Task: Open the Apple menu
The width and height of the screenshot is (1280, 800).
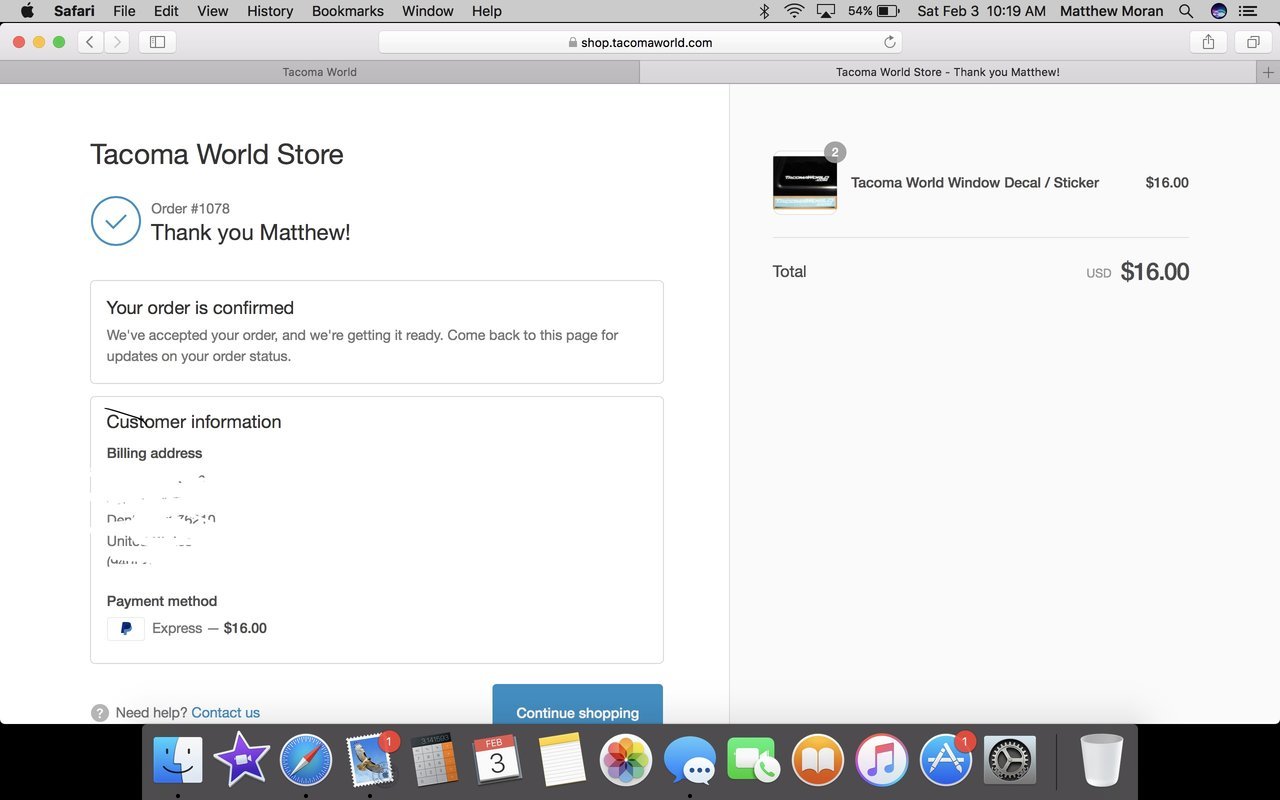Action: coord(27,11)
